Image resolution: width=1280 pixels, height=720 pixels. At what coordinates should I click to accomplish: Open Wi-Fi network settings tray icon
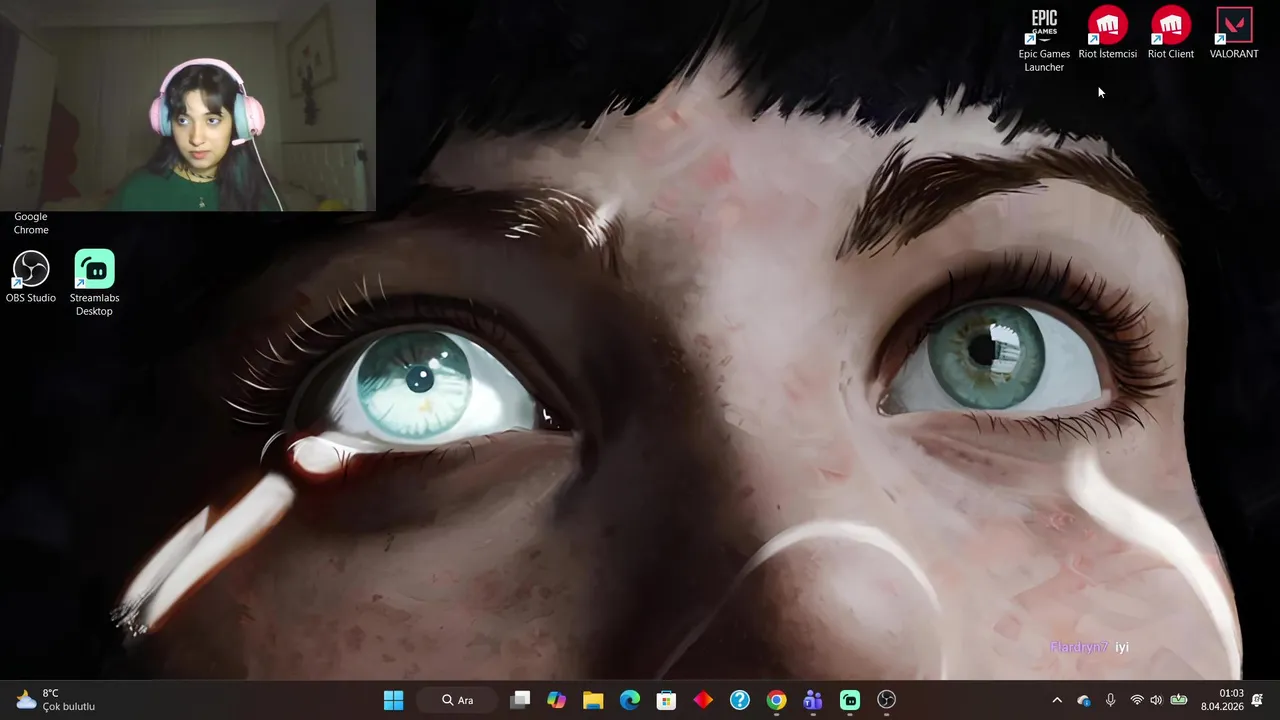pyautogui.click(x=1136, y=700)
